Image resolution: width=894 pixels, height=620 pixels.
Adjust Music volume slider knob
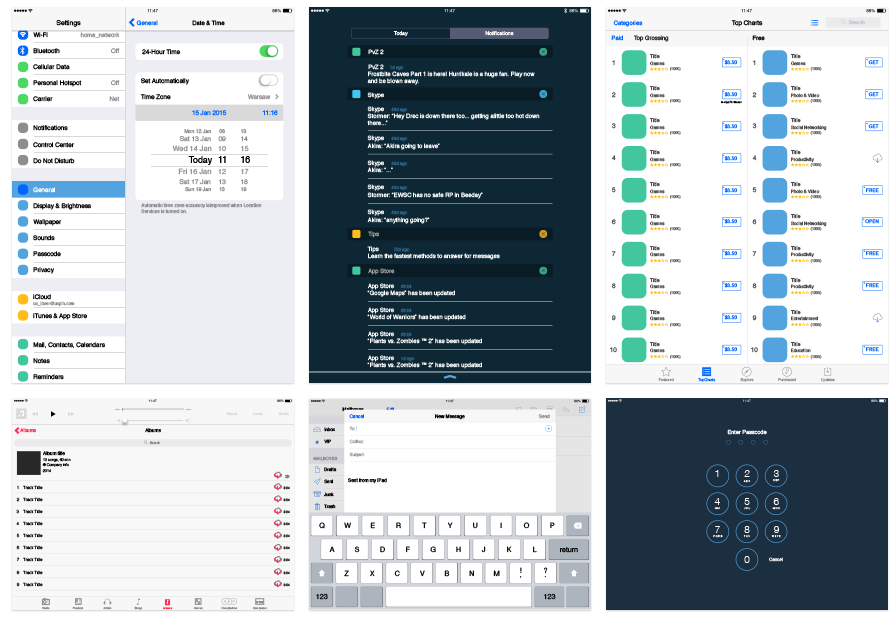point(125,421)
